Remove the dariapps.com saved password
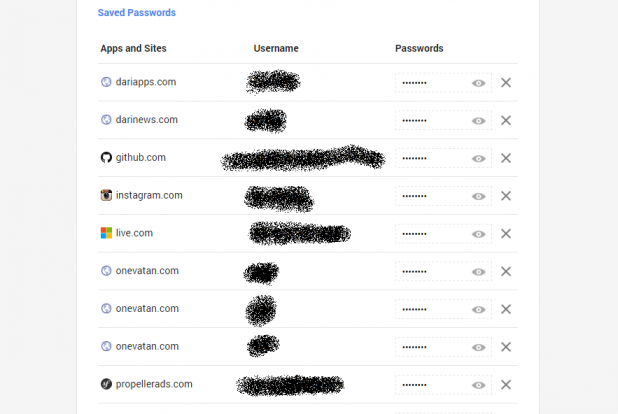The height and width of the screenshot is (414, 618). tap(506, 83)
